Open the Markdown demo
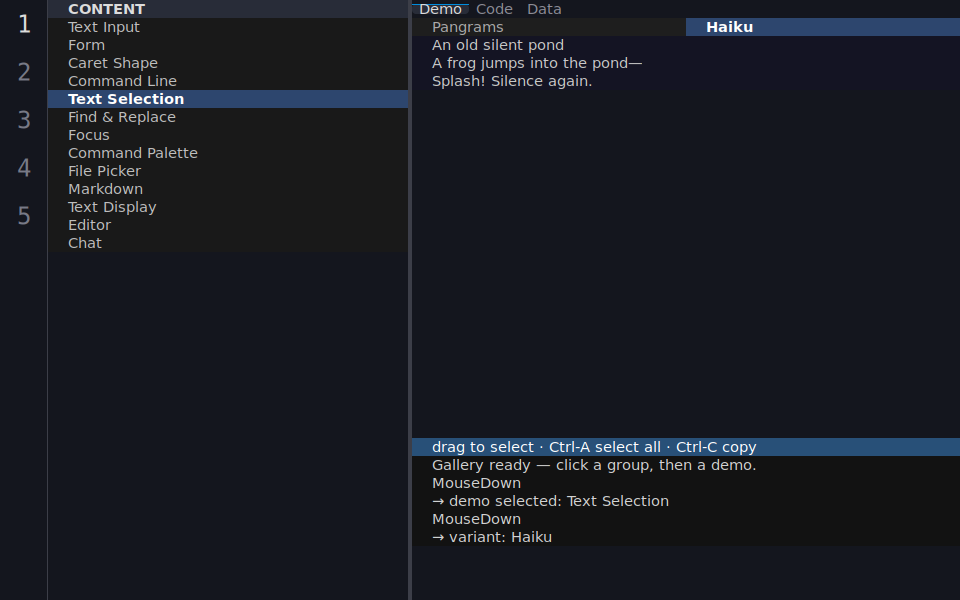The width and height of the screenshot is (960, 600). click(228, 189)
